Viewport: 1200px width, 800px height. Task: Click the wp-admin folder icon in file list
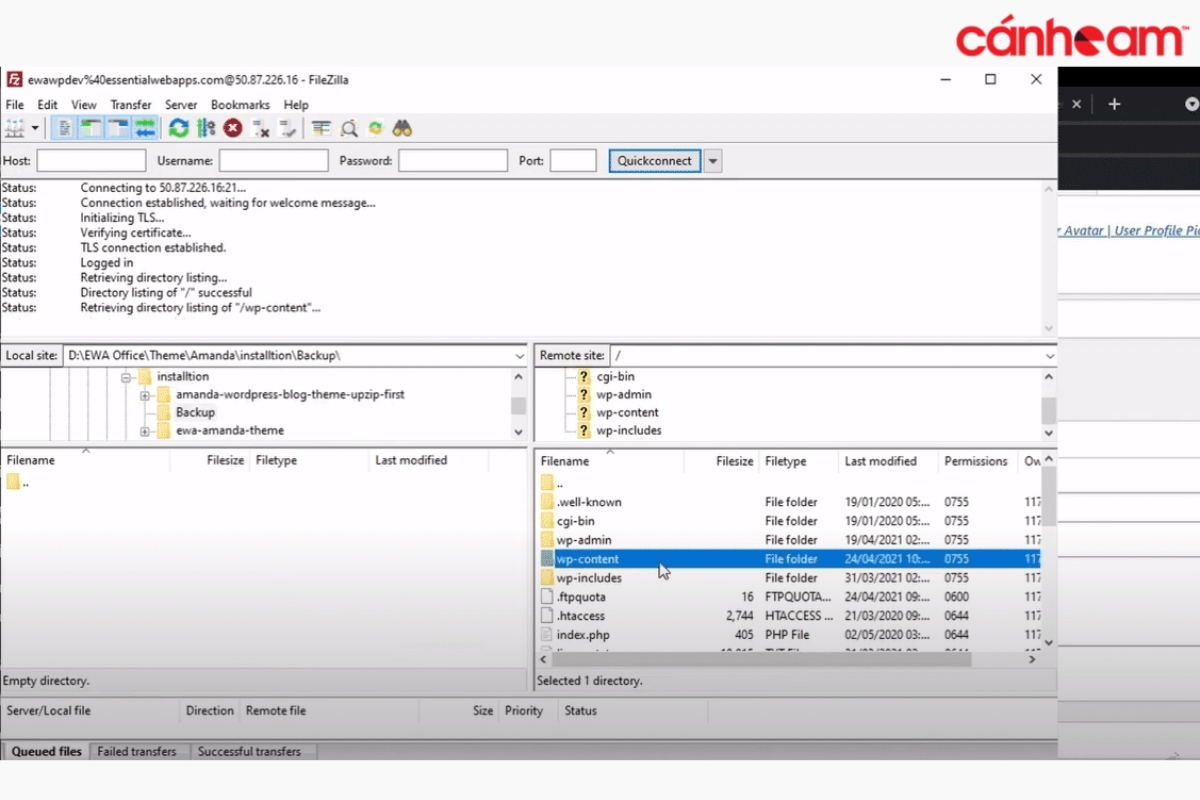(547, 540)
